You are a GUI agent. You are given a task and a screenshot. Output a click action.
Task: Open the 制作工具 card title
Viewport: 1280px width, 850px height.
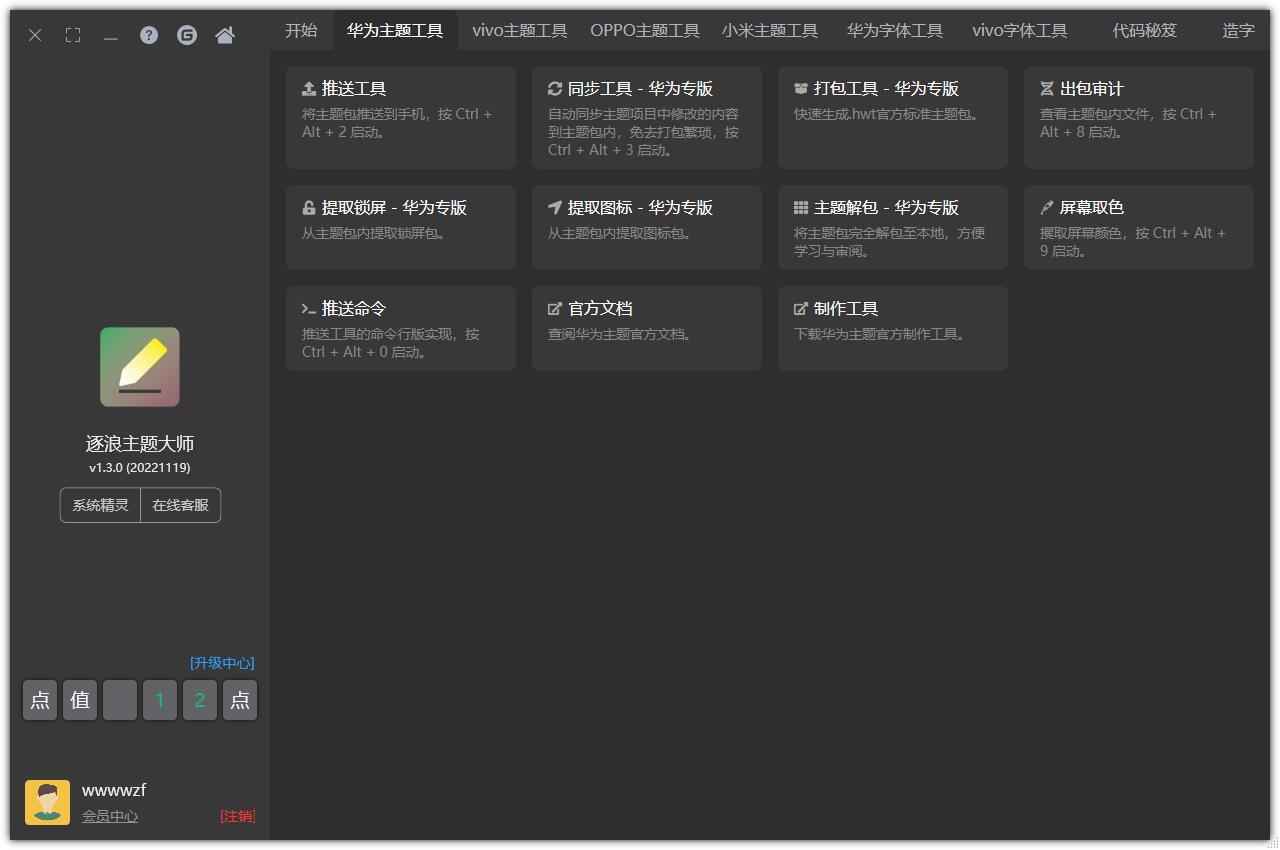tap(846, 309)
